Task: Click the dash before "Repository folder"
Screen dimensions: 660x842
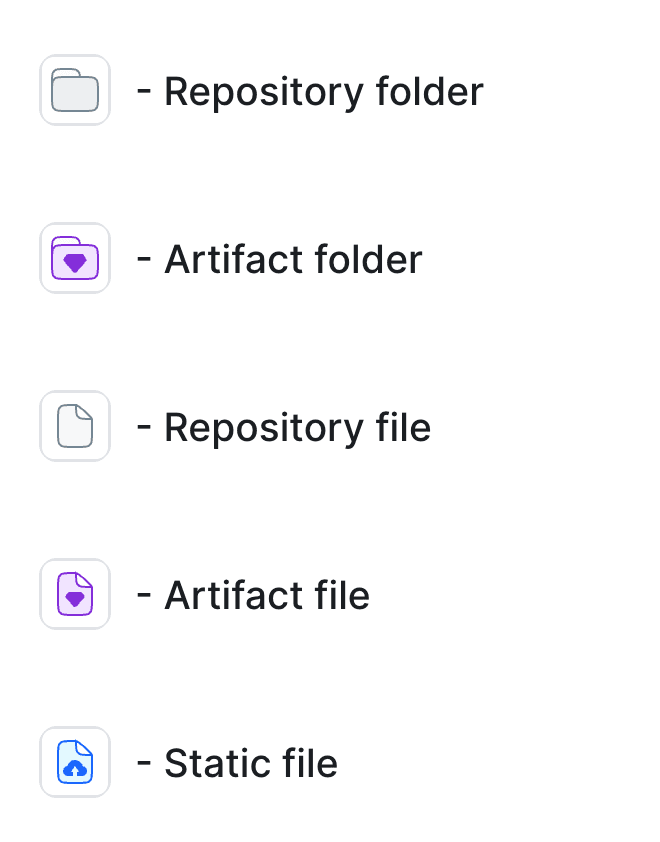Action: [x=145, y=92]
